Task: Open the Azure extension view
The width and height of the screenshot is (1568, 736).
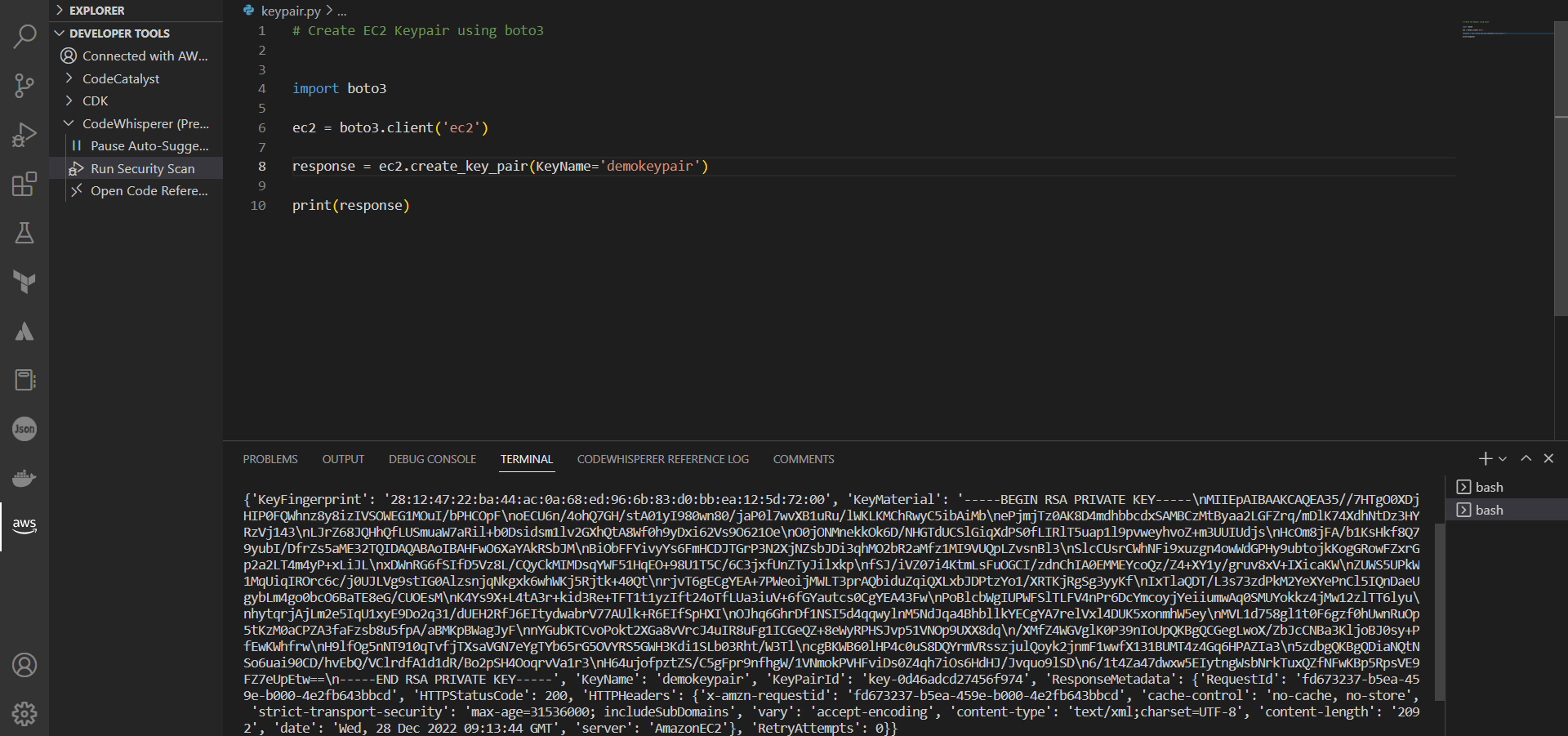Action: click(24, 331)
